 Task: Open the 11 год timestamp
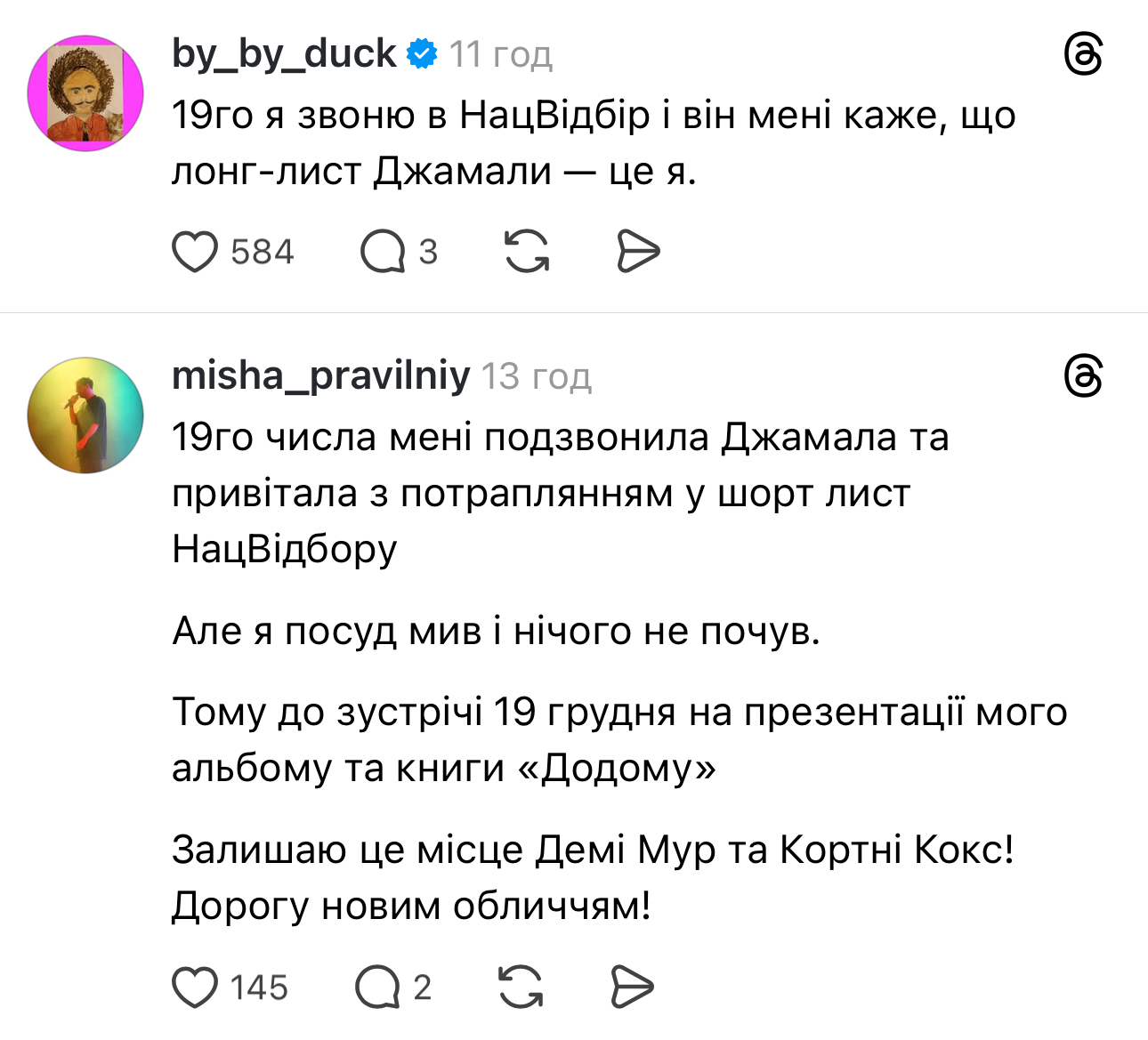(x=501, y=55)
